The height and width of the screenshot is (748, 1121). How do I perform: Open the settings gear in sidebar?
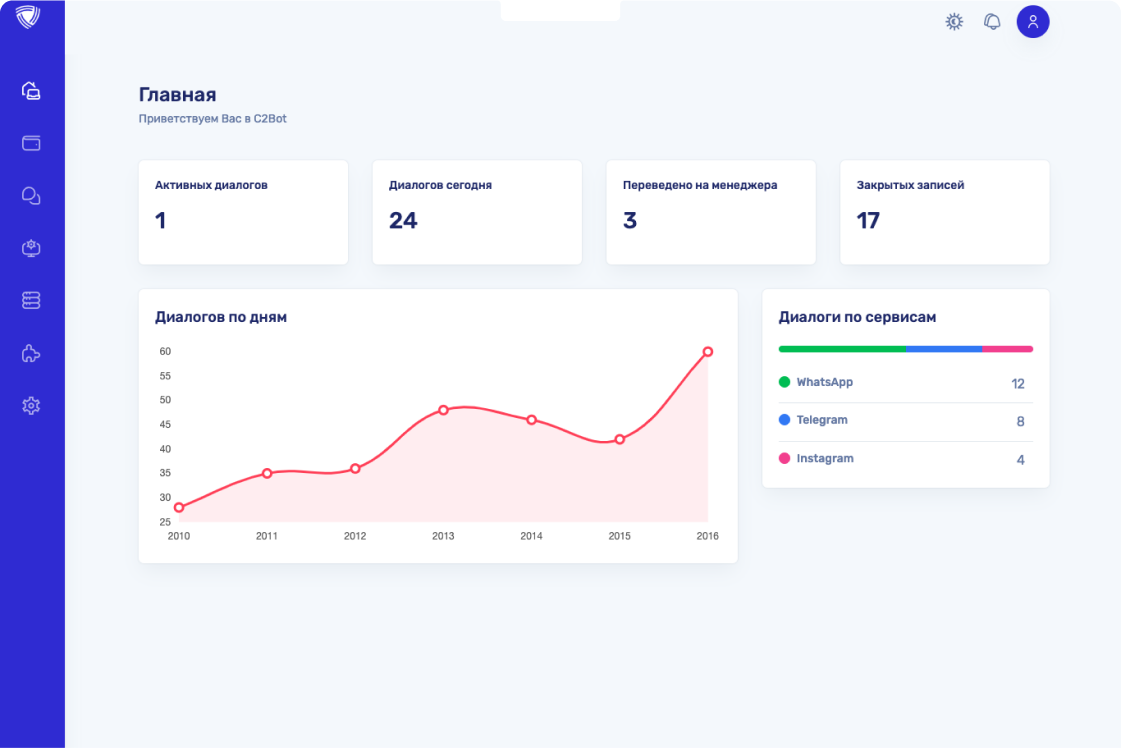tap(31, 405)
